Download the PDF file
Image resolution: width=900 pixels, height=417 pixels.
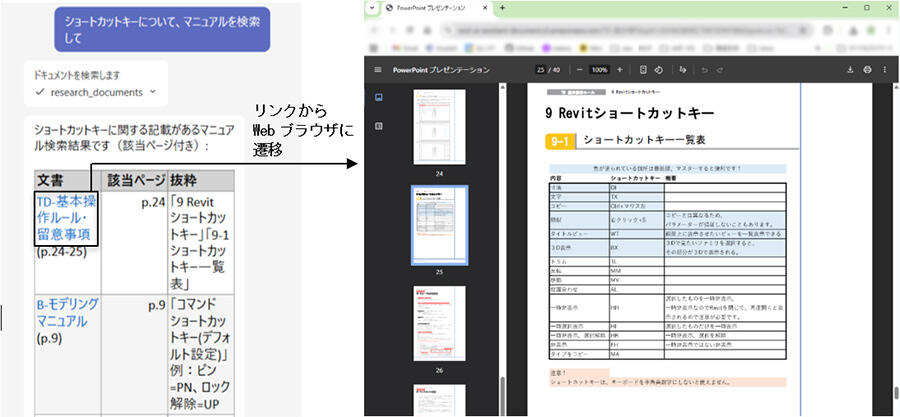[850, 70]
